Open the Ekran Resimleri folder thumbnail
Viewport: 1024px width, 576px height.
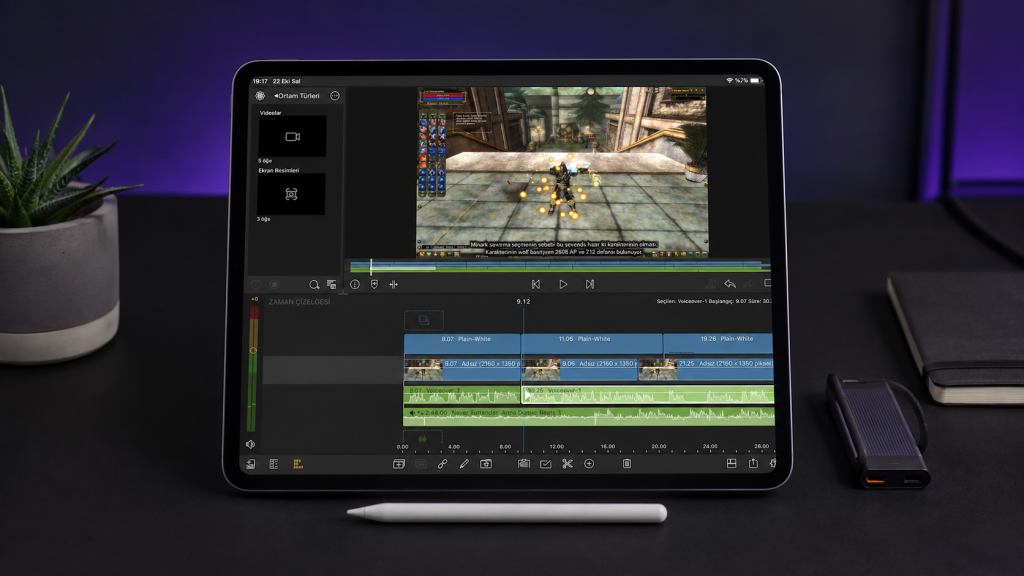[x=291, y=194]
